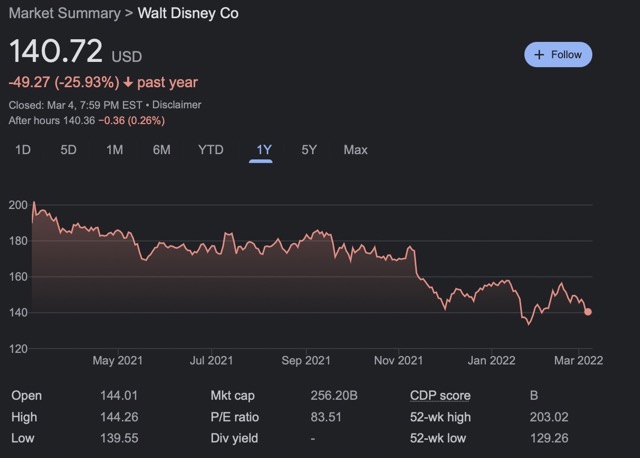Click the Walt Disney Co title
The image size is (640, 458).
click(188, 13)
